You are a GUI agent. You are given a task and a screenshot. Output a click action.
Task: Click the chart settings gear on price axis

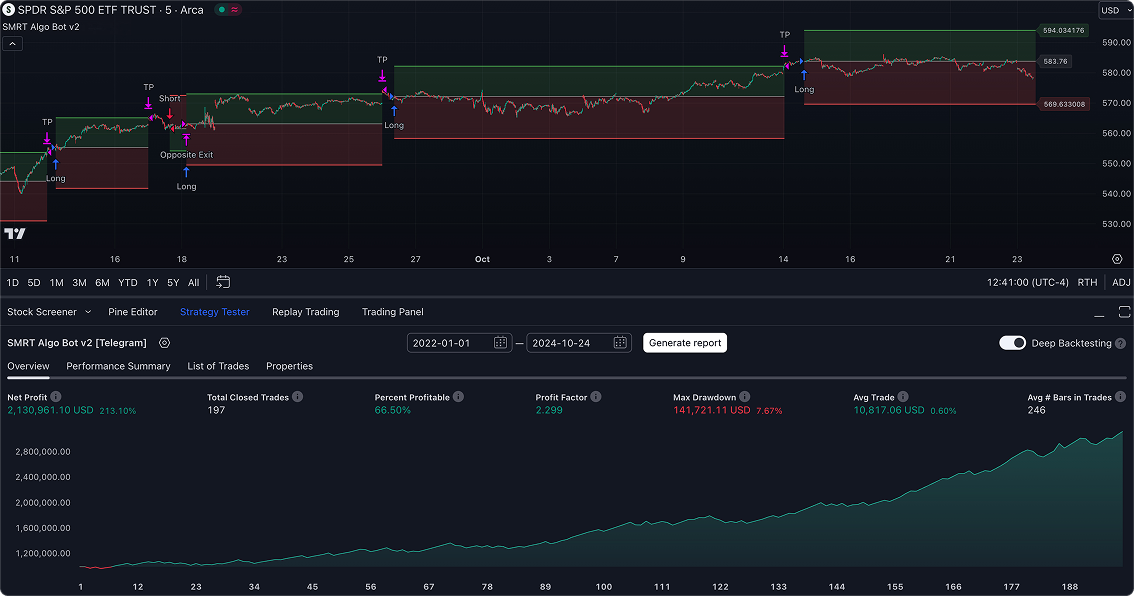click(x=1117, y=258)
